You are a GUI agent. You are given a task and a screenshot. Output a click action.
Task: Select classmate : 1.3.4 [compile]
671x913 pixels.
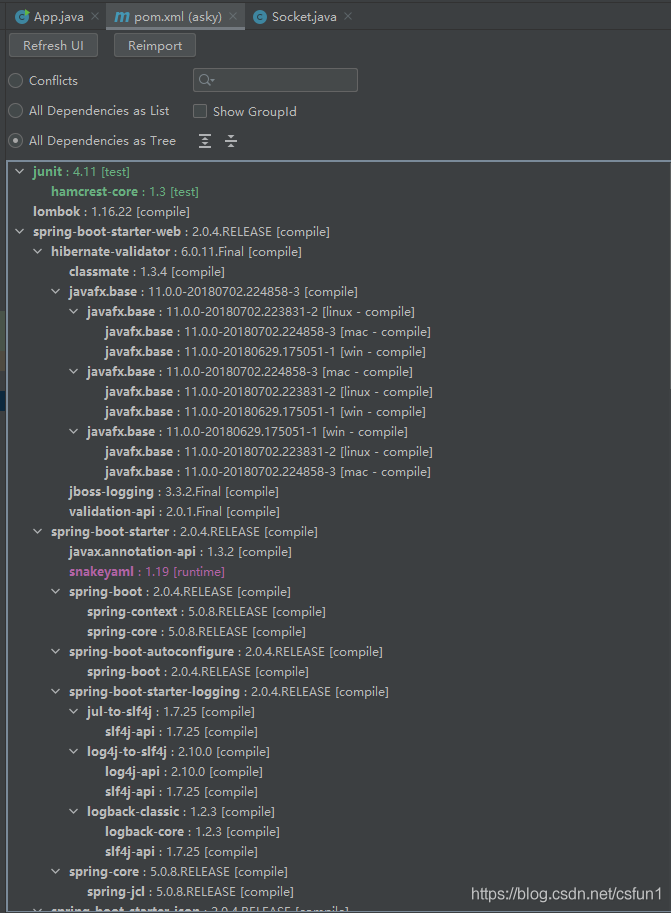tap(147, 271)
